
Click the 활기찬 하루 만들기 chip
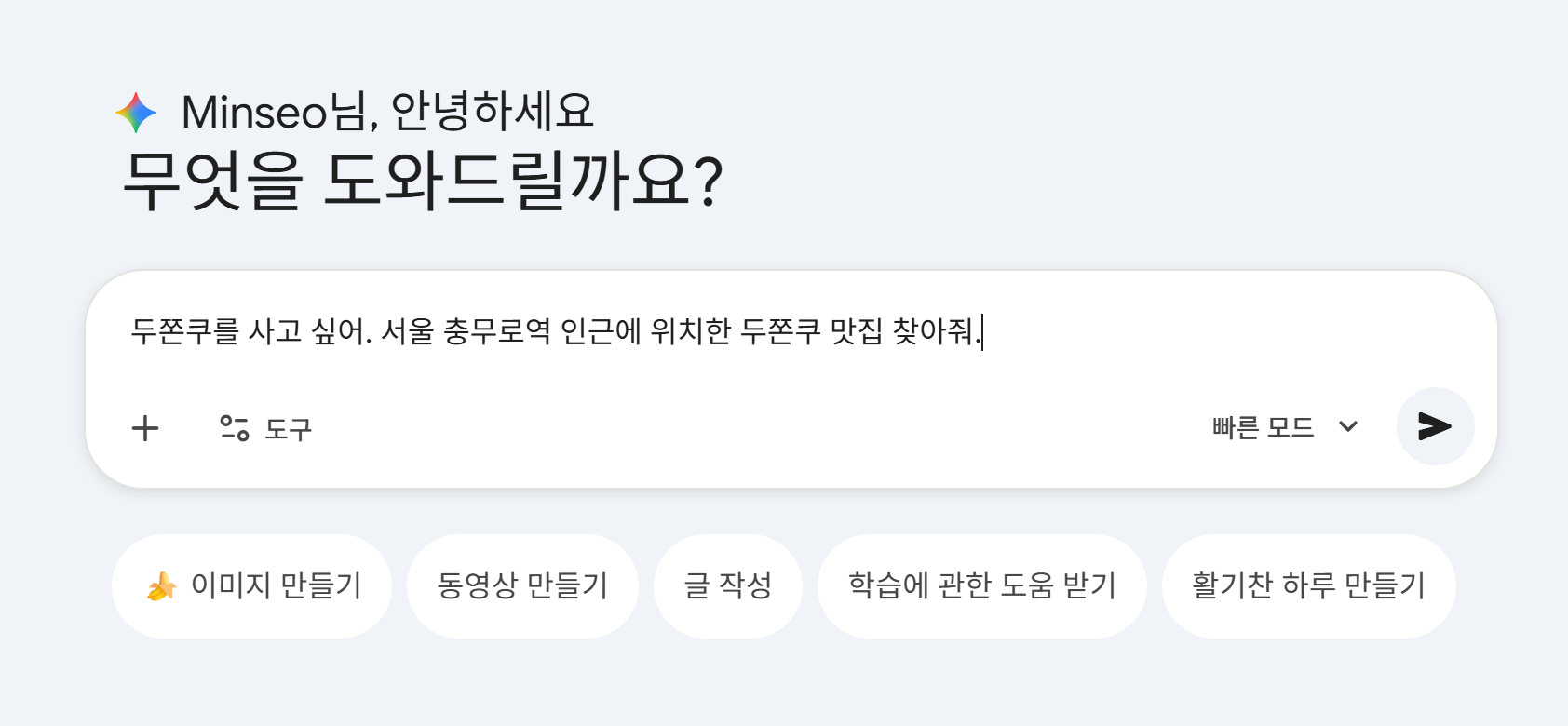(x=1308, y=585)
